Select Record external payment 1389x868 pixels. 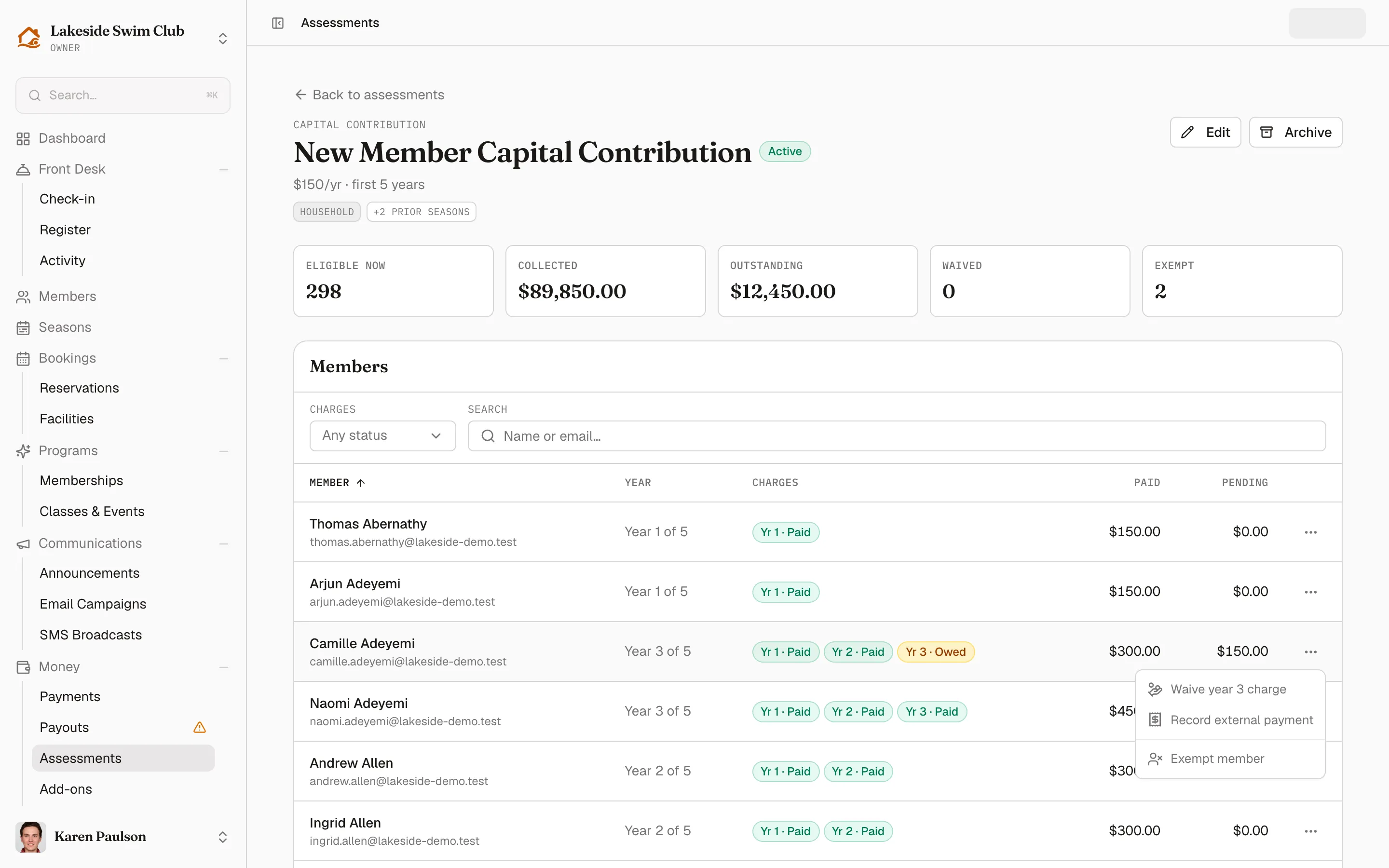point(1230,720)
